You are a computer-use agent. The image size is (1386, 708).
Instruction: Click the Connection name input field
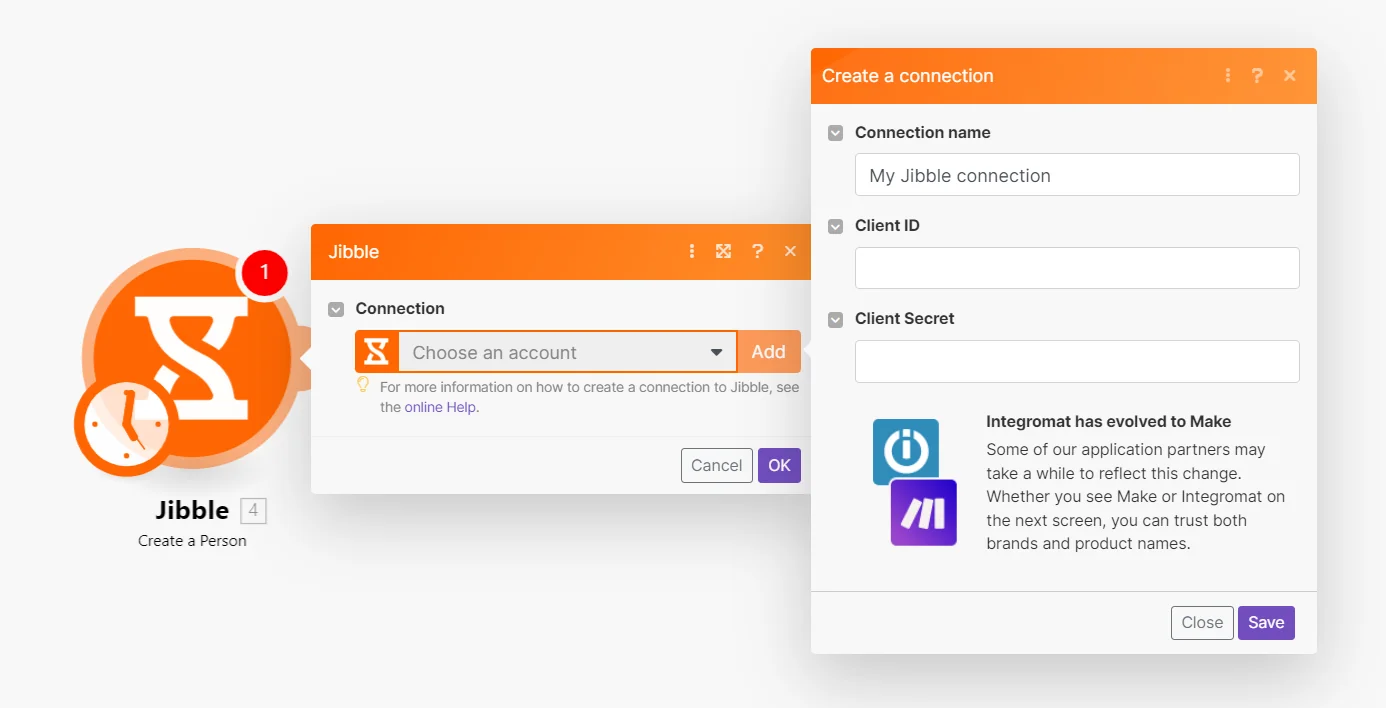click(1077, 175)
